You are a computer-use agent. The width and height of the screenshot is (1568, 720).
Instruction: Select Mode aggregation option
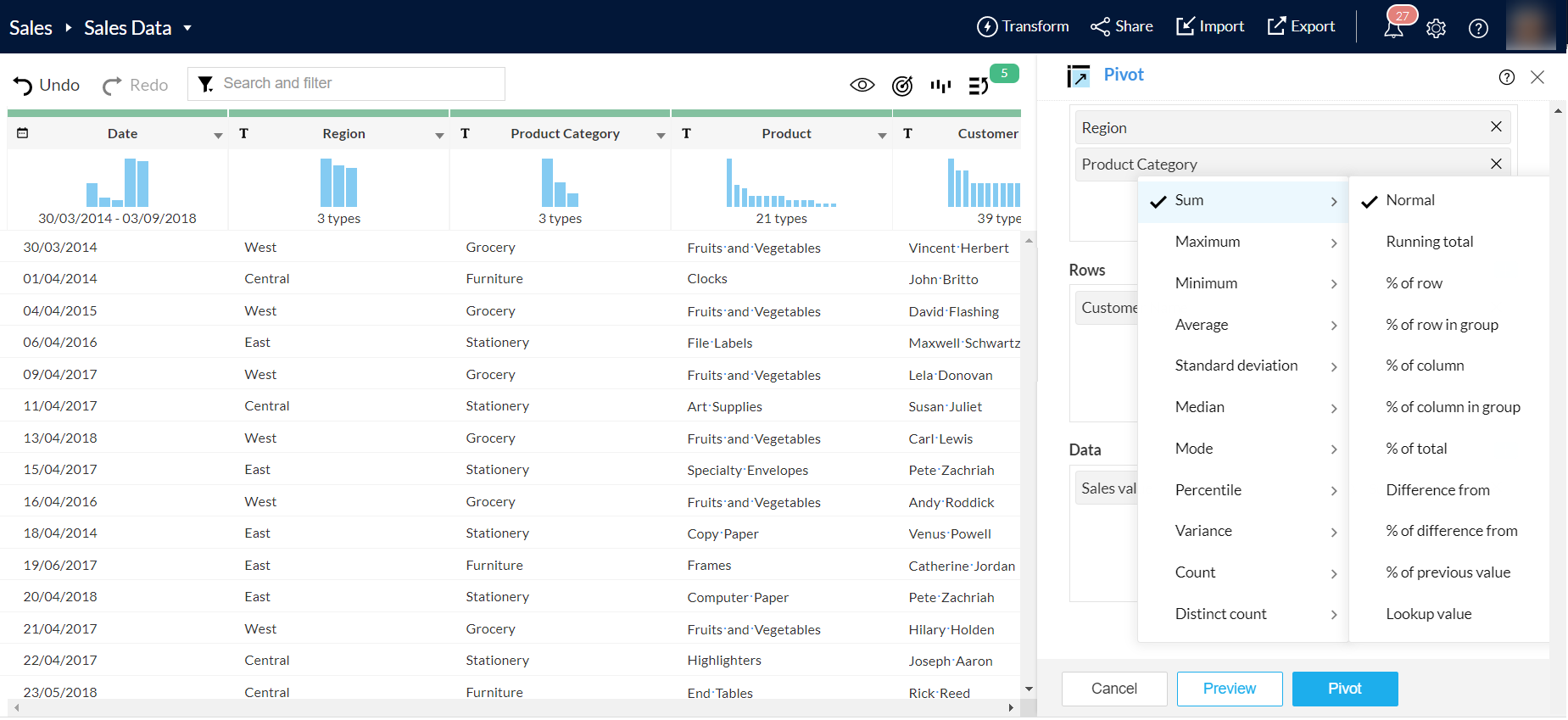pos(1243,449)
